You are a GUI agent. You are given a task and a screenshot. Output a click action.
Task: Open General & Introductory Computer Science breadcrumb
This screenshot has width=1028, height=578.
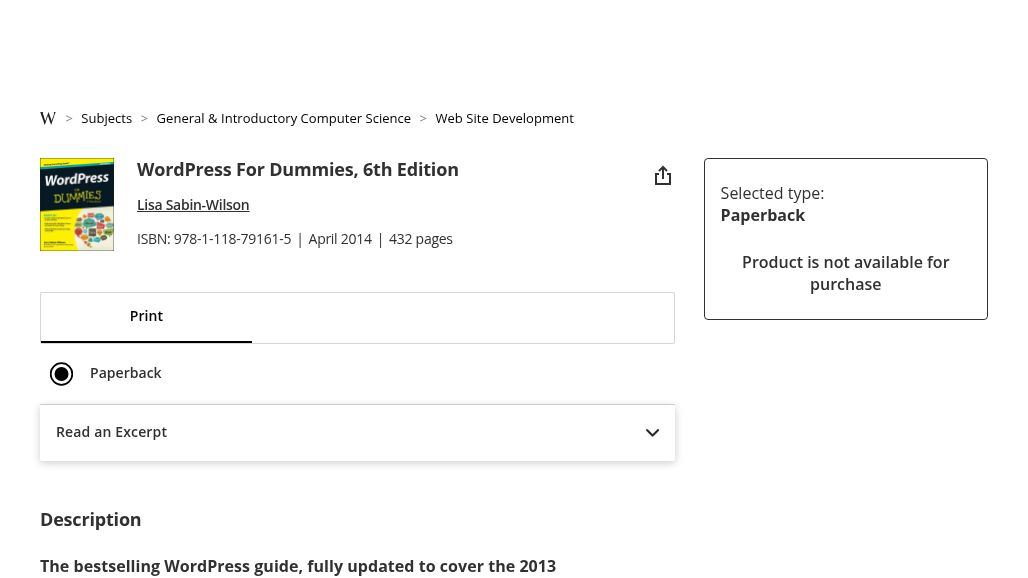click(x=283, y=118)
